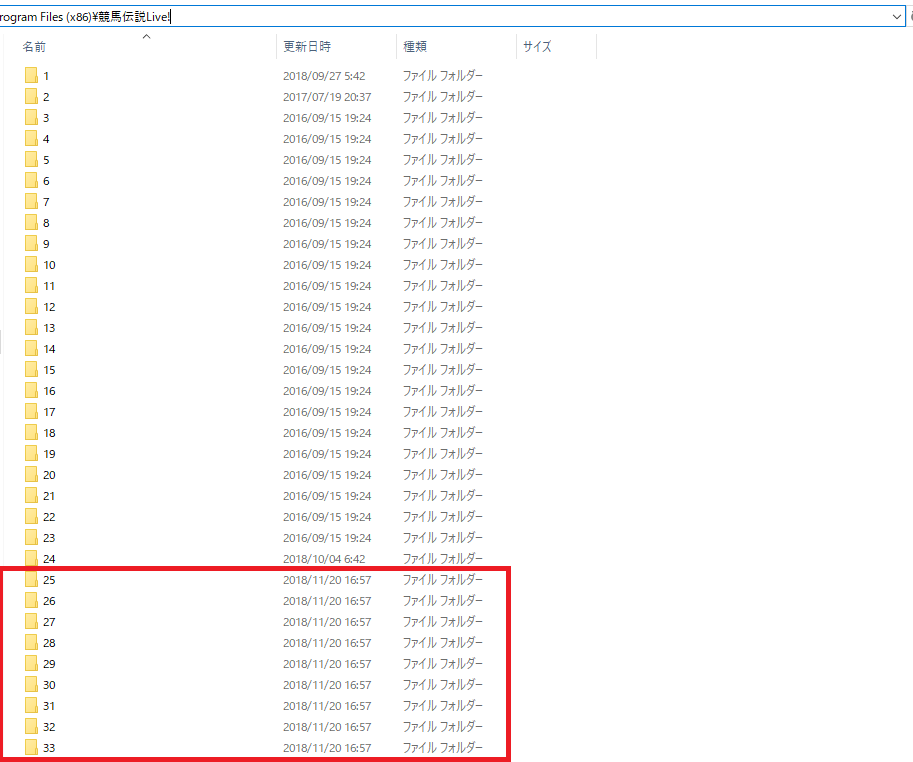Click ファイル フォルダー type of folder 1
Viewport: 913px width, 762px height.
tap(443, 76)
